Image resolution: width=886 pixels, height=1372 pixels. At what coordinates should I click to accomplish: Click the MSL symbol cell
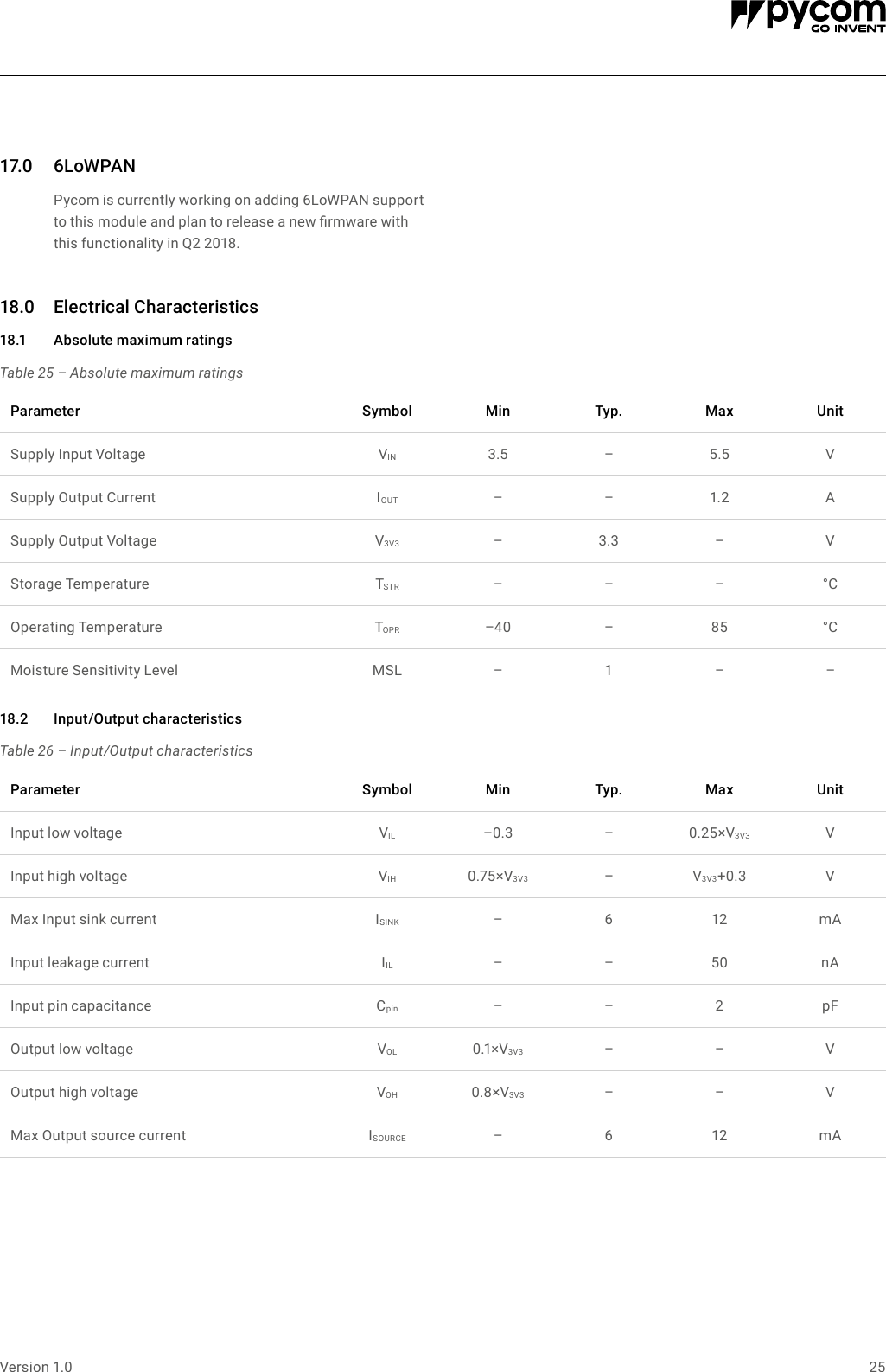pos(386,670)
